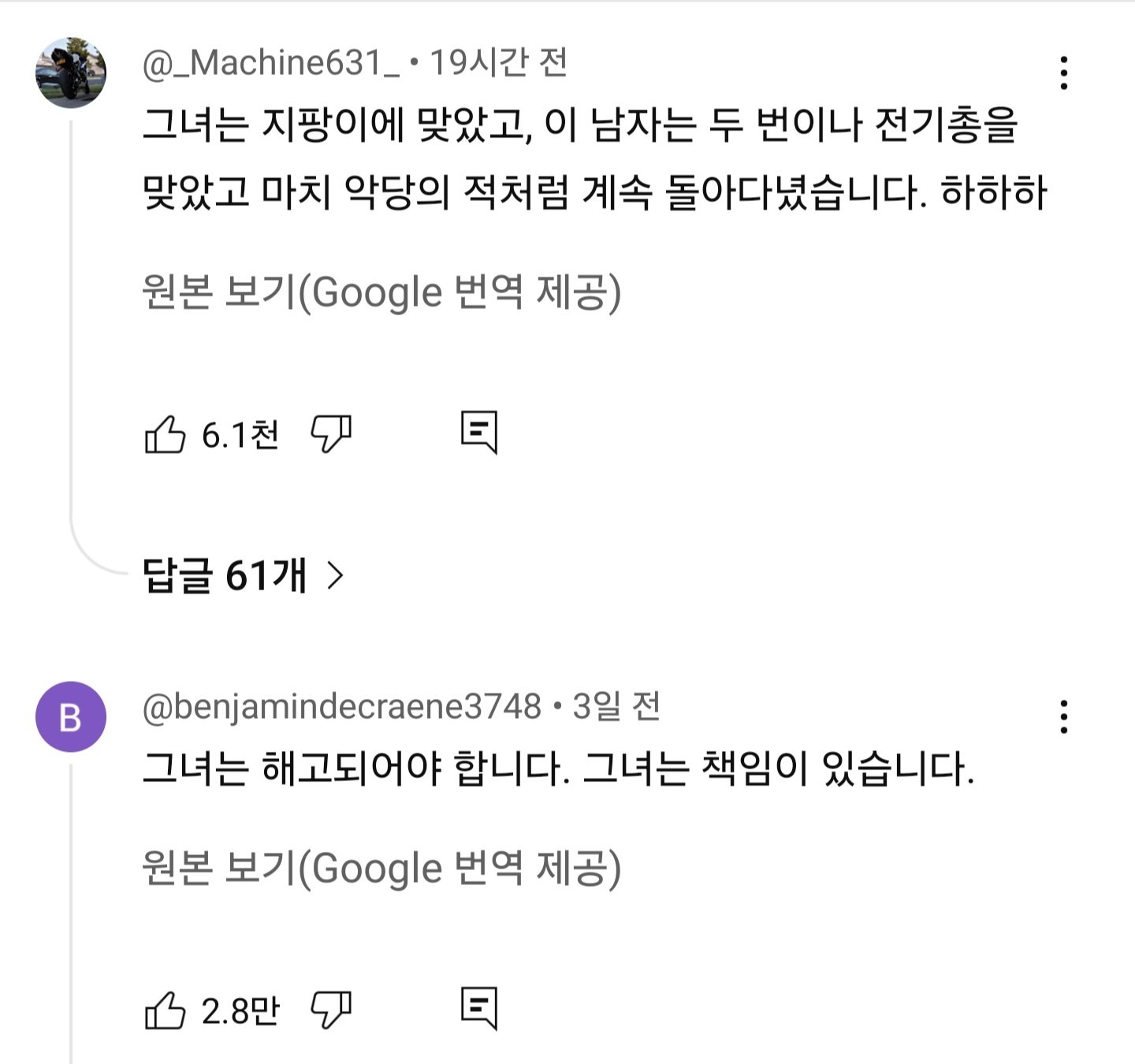The image size is (1135, 1064).
Task: Visit the @benjamindecraene3748 channel username link
Action: point(342,707)
